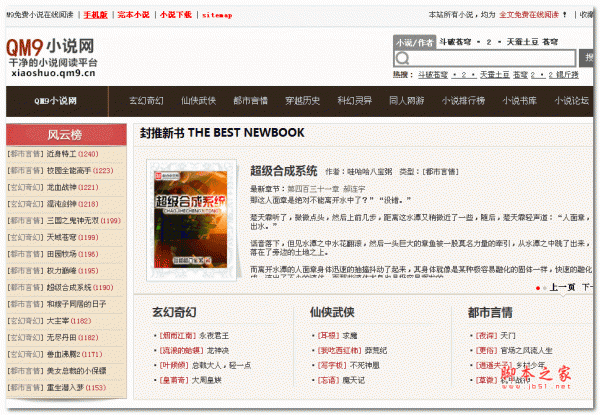Open novel 不死神凰
This screenshot has width=600, height=415.
coord(365,366)
